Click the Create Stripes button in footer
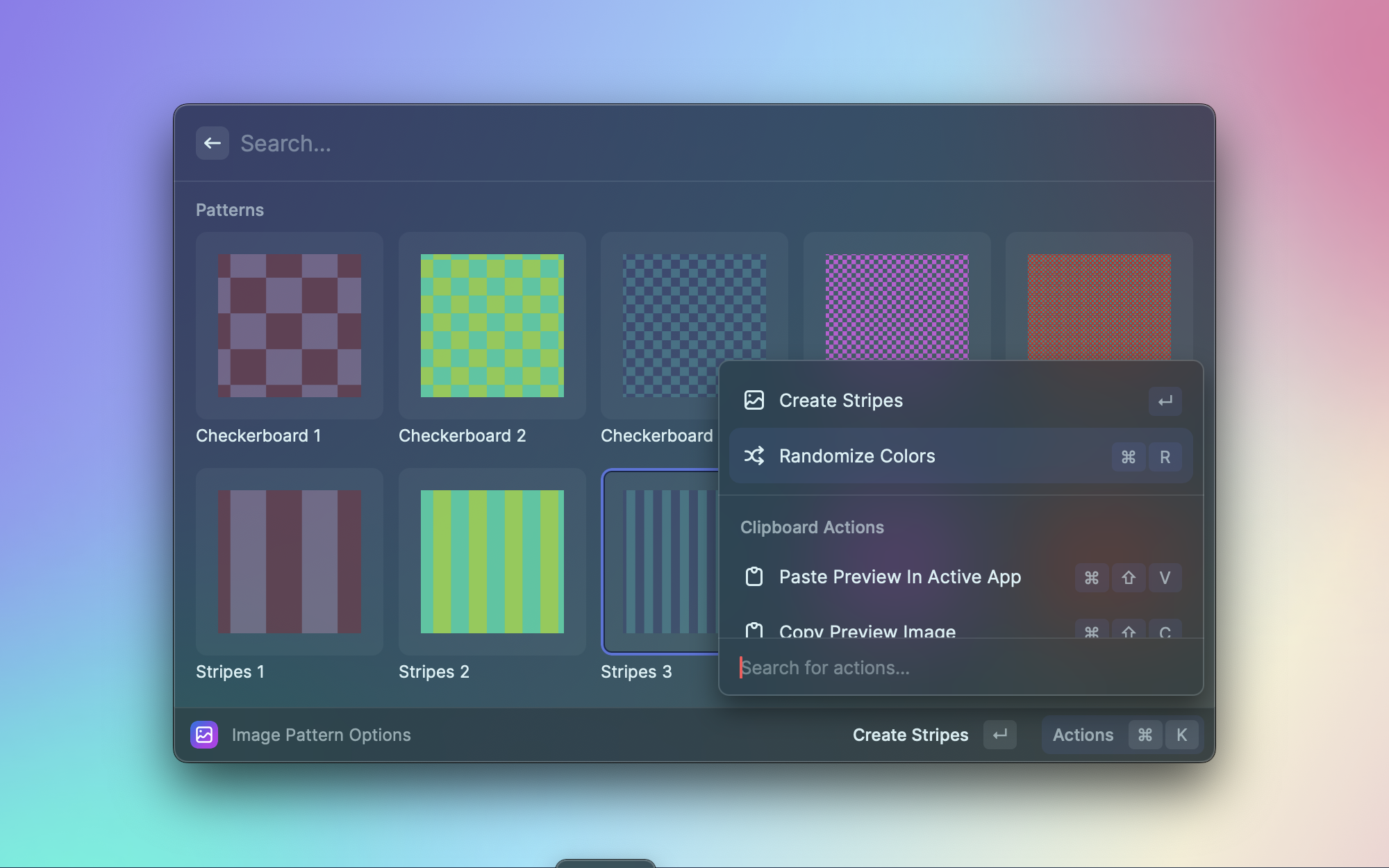The width and height of the screenshot is (1389, 868). 934,735
